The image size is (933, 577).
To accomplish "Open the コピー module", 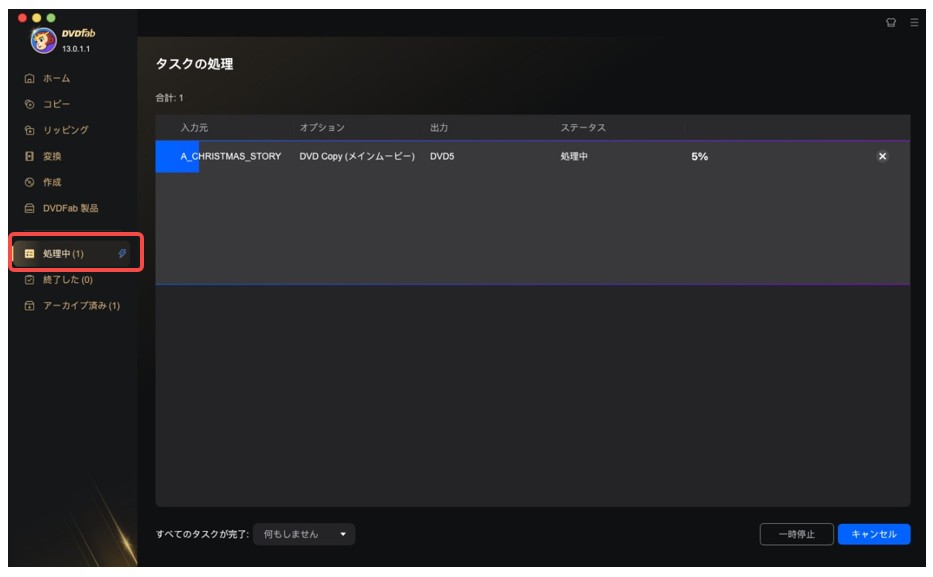I will pyautogui.click(x=56, y=104).
